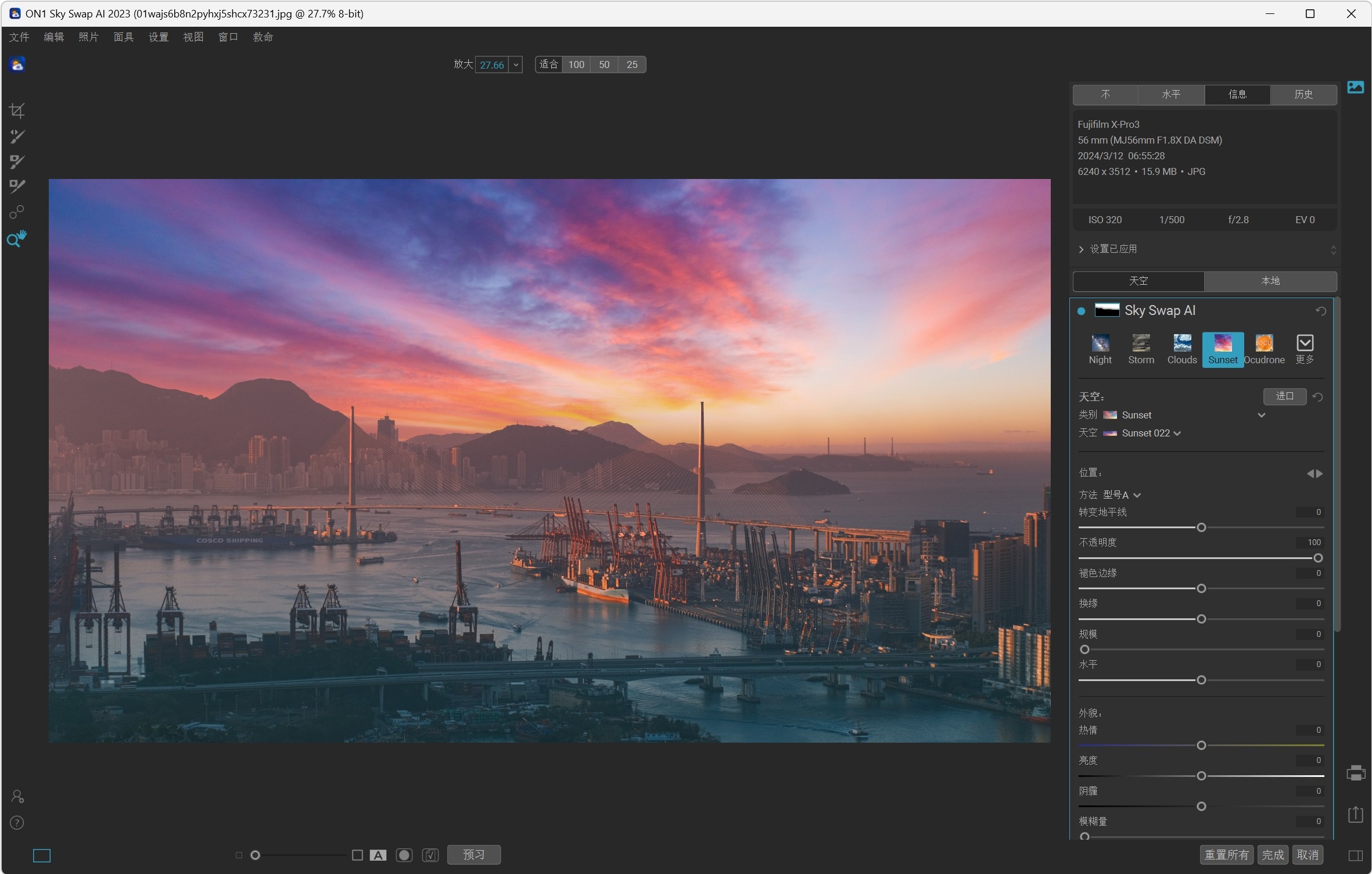Select the Crop tool in left toolbar
The image size is (1372, 874).
pos(17,110)
